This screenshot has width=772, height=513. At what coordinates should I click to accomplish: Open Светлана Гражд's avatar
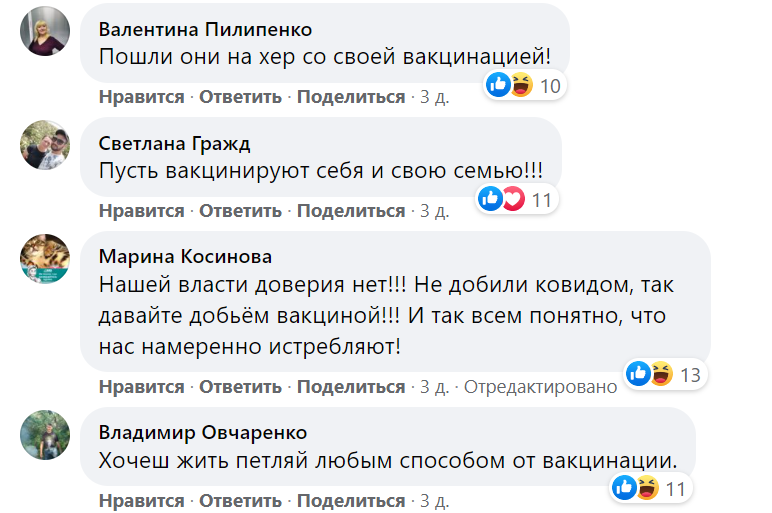46,145
